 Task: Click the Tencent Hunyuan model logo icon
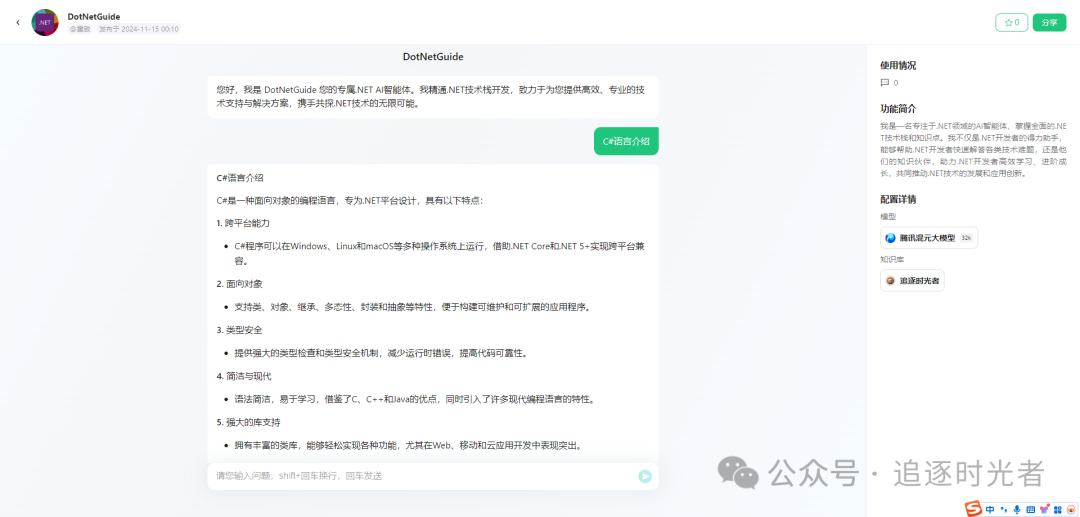click(x=891, y=238)
